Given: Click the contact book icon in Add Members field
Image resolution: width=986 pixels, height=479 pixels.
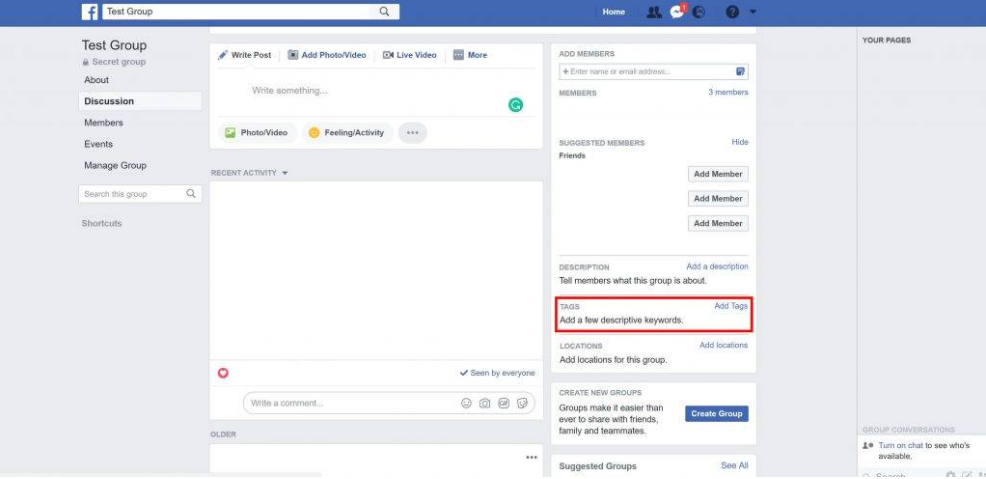Looking at the screenshot, I should (740, 72).
